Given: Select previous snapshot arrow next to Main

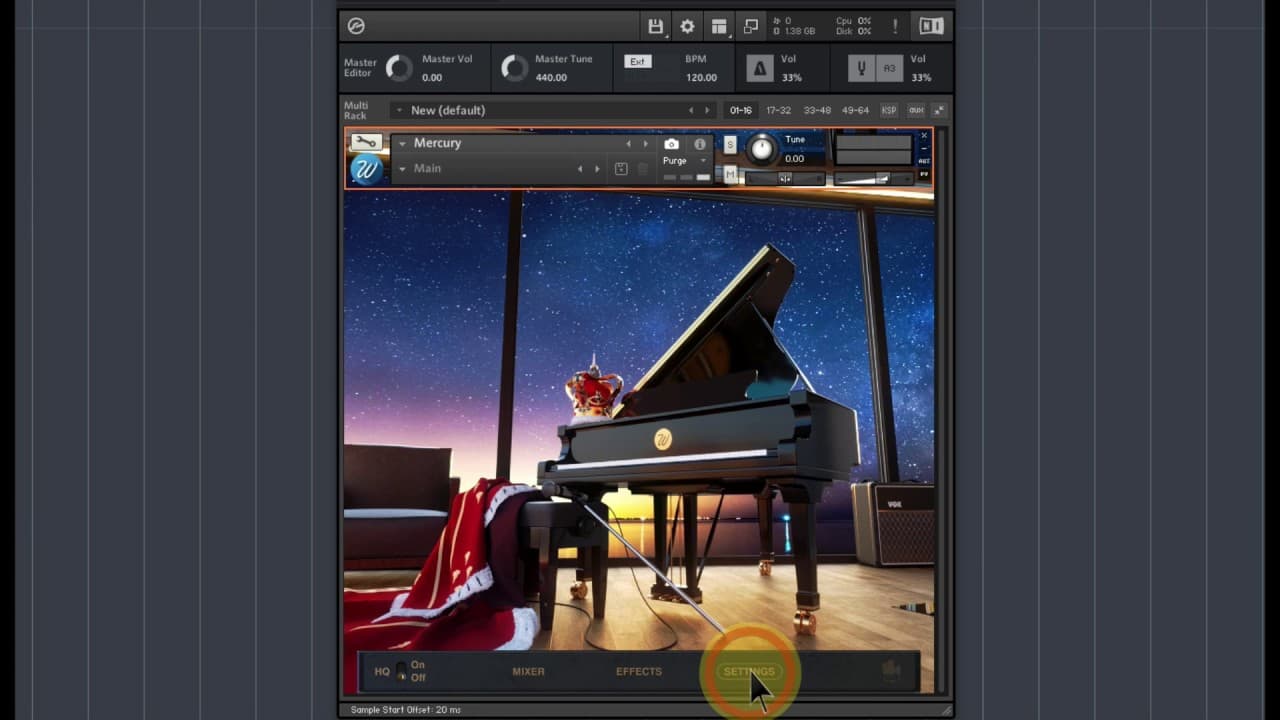Looking at the screenshot, I should [580, 169].
